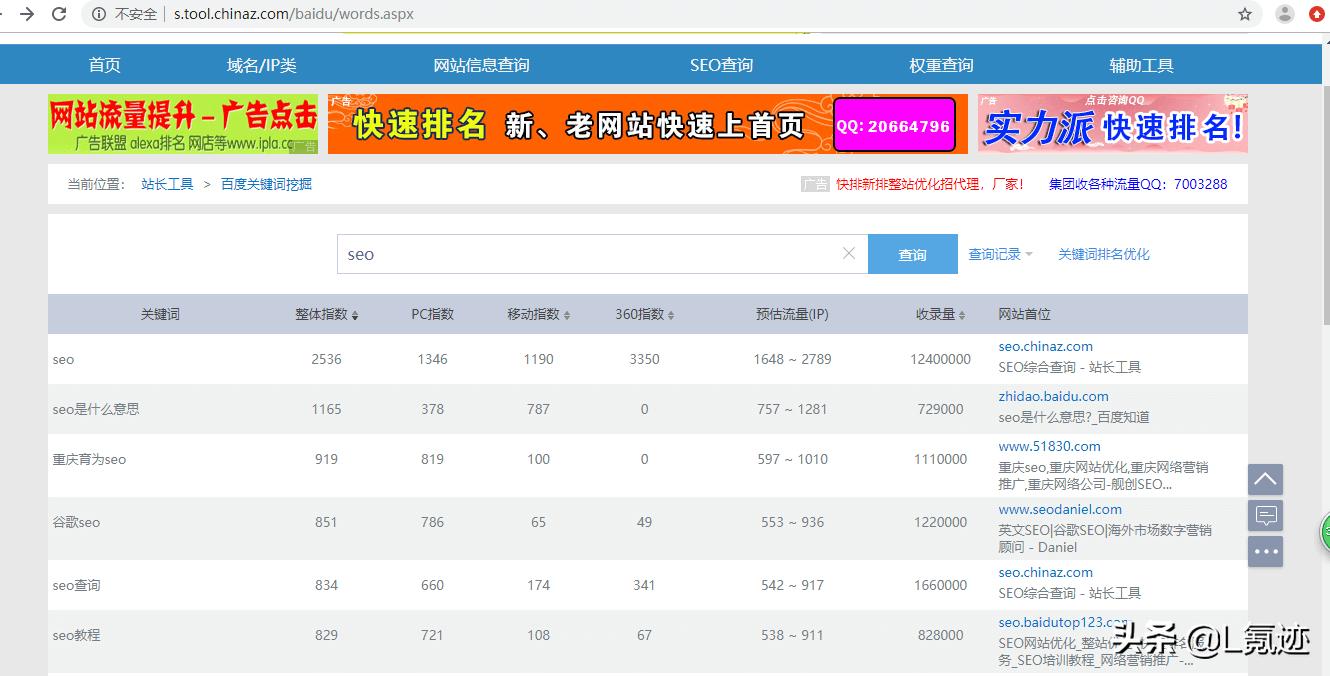This screenshot has width=1330, height=676.
Task: Clear the search box using the X icon
Action: pyautogui.click(x=849, y=253)
